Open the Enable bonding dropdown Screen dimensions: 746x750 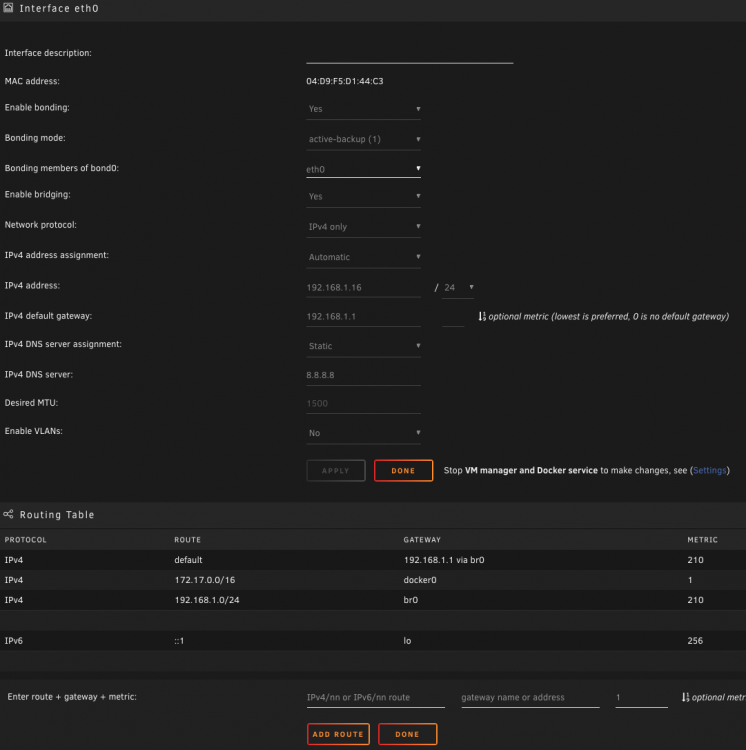[363, 109]
